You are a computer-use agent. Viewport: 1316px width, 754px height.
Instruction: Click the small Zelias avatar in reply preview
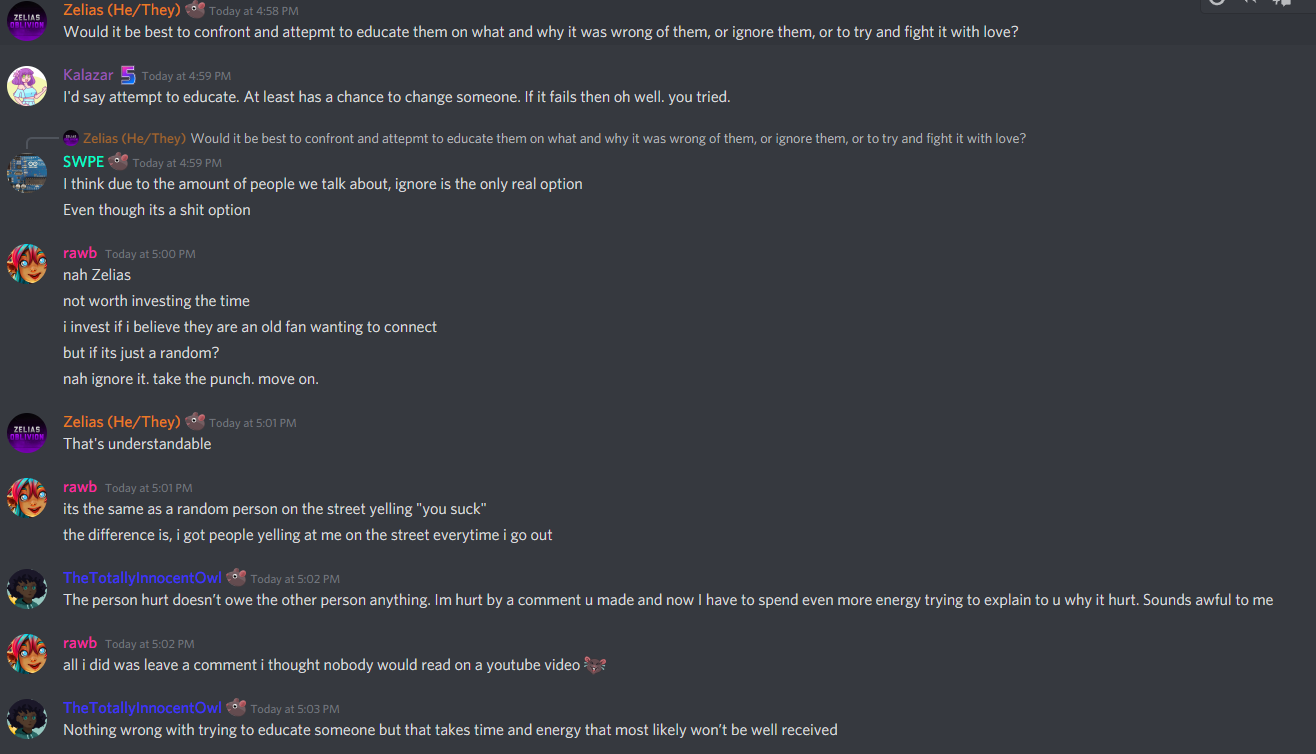pyautogui.click(x=70, y=138)
